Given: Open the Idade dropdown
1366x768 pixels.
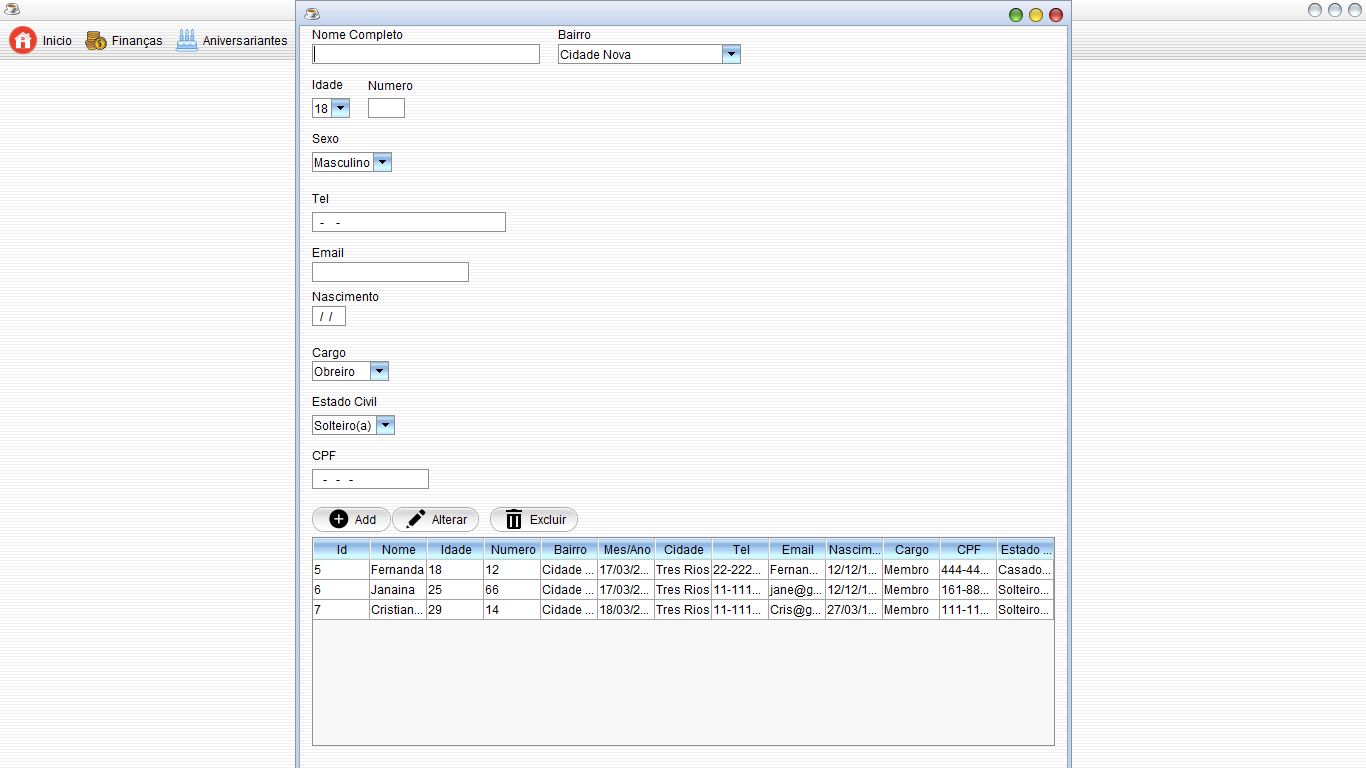Looking at the screenshot, I should pos(340,108).
